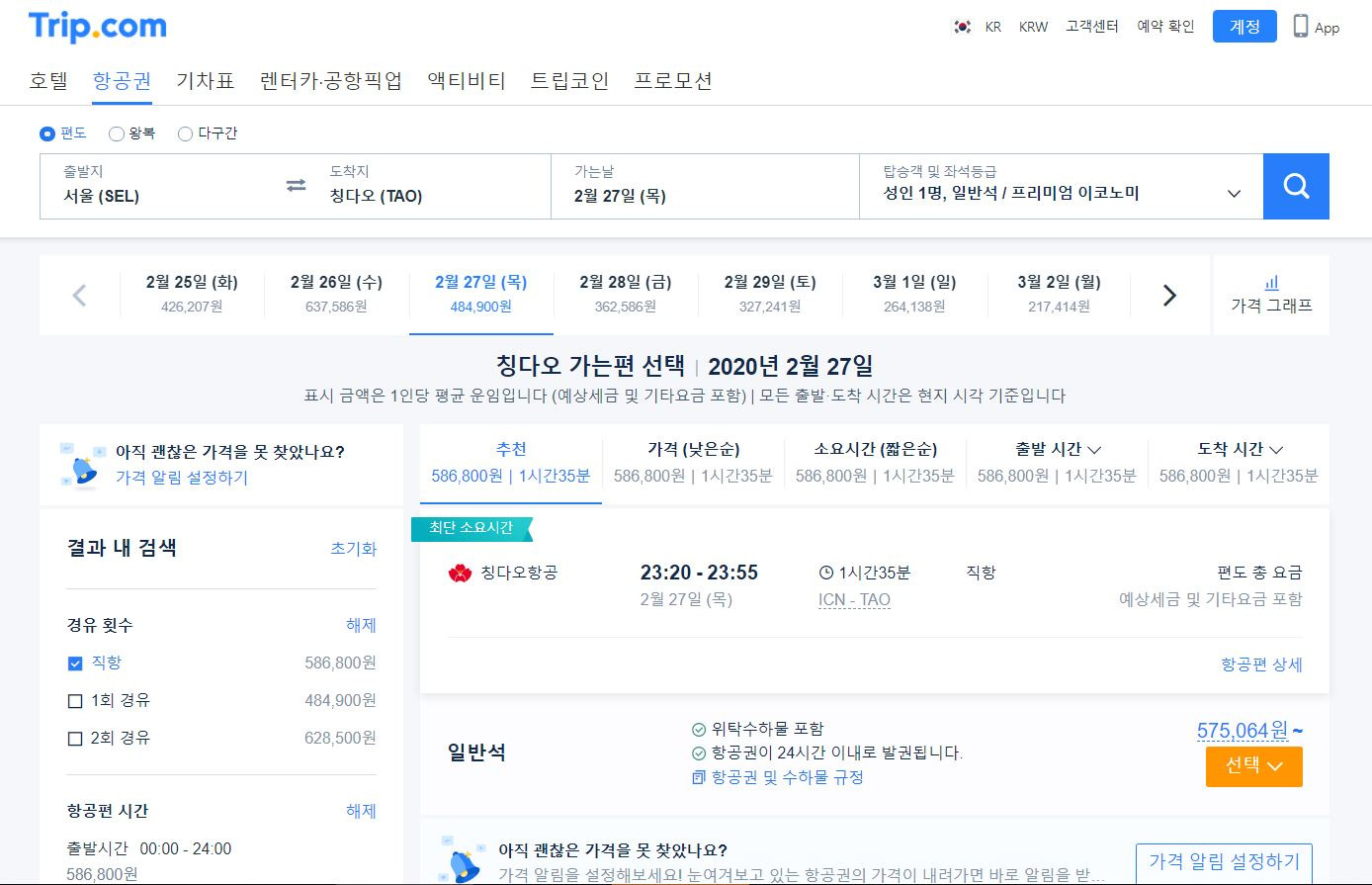Click the ICN - TAO route link

[x=854, y=599]
